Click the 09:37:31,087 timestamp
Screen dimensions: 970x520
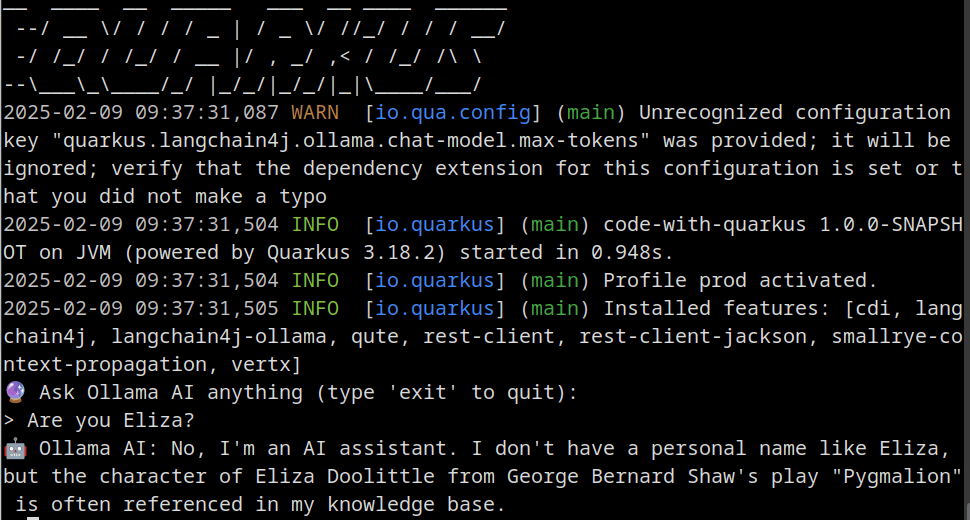(x=207, y=113)
